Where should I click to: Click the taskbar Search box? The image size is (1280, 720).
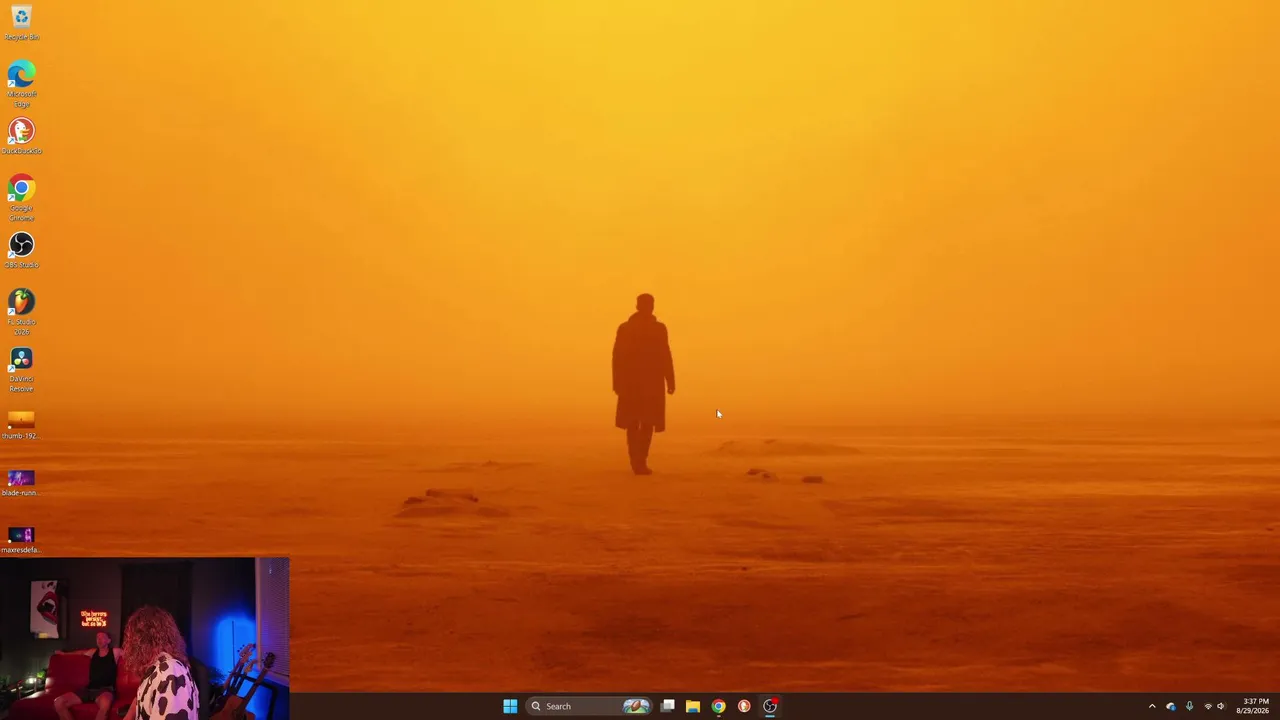pos(590,706)
